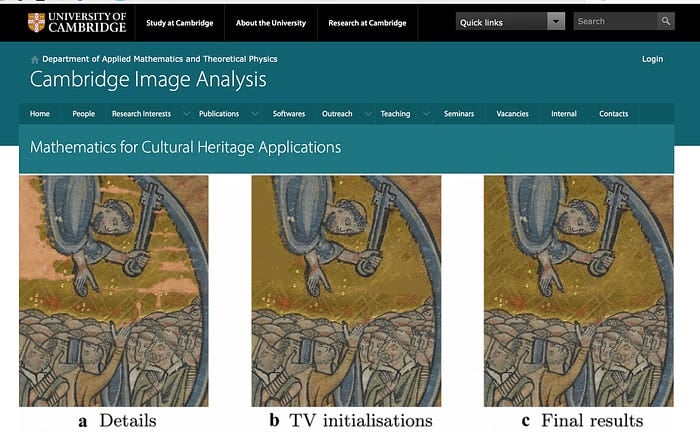Screen dimensions: 700x442
Task: Open the Contacts page
Action: click(x=613, y=114)
